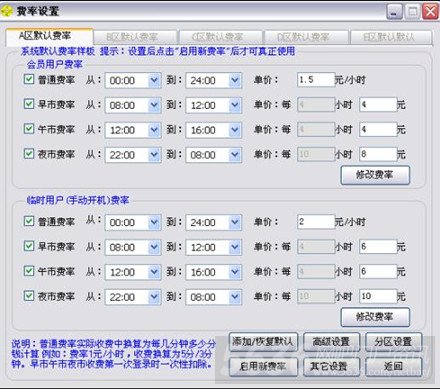Viewport: 440px width, 389px height.
Task: Toggle 午市费率 checkbox in member section
Action: [x=29, y=129]
